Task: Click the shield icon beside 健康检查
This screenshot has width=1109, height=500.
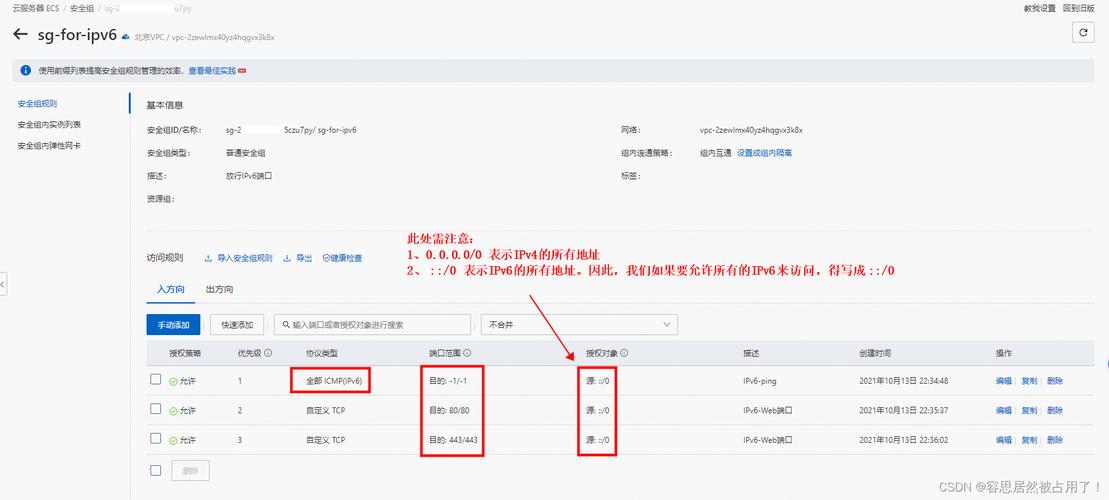Action: (x=326, y=259)
